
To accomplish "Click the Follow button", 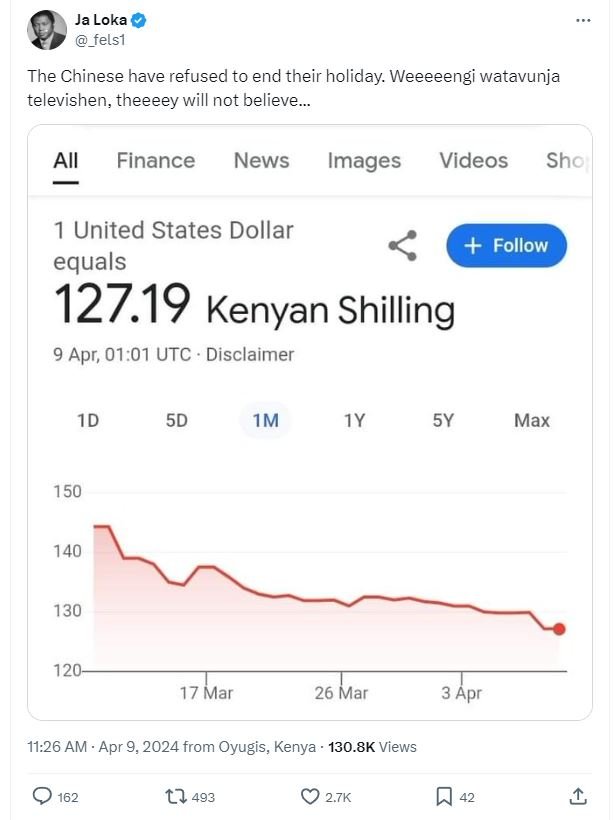I will (x=506, y=245).
